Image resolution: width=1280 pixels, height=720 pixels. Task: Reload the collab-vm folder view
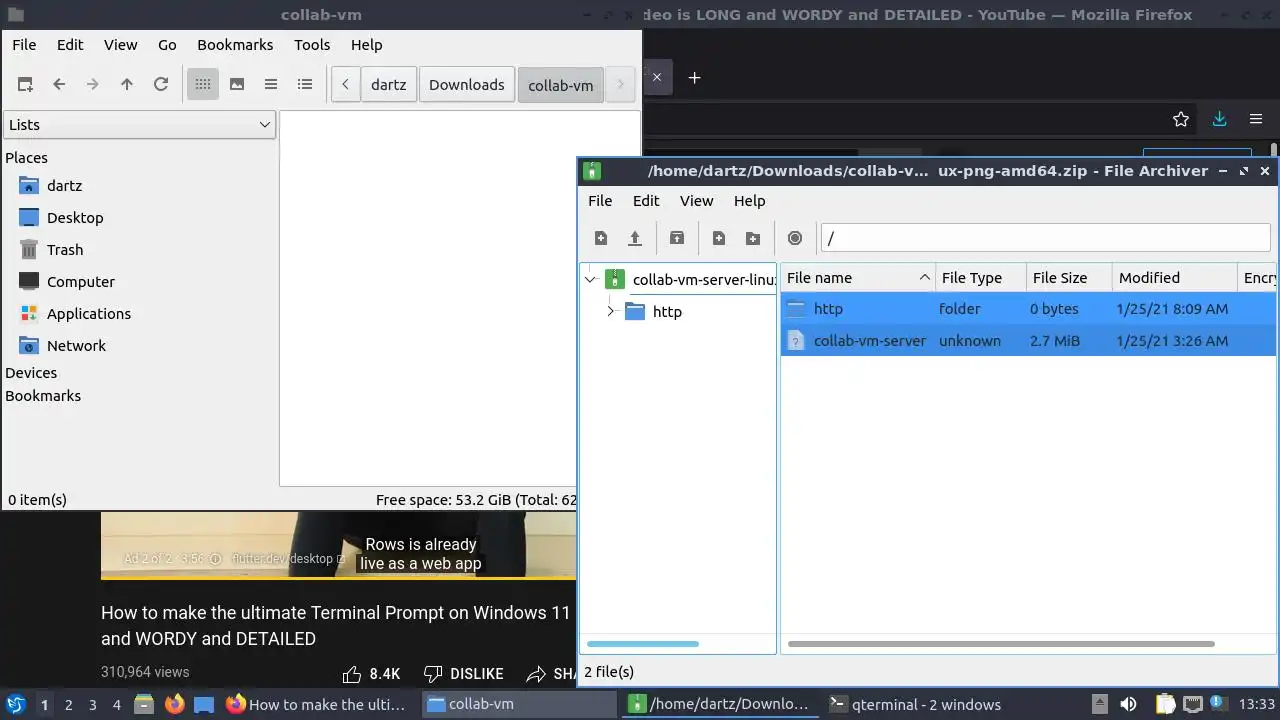point(161,85)
